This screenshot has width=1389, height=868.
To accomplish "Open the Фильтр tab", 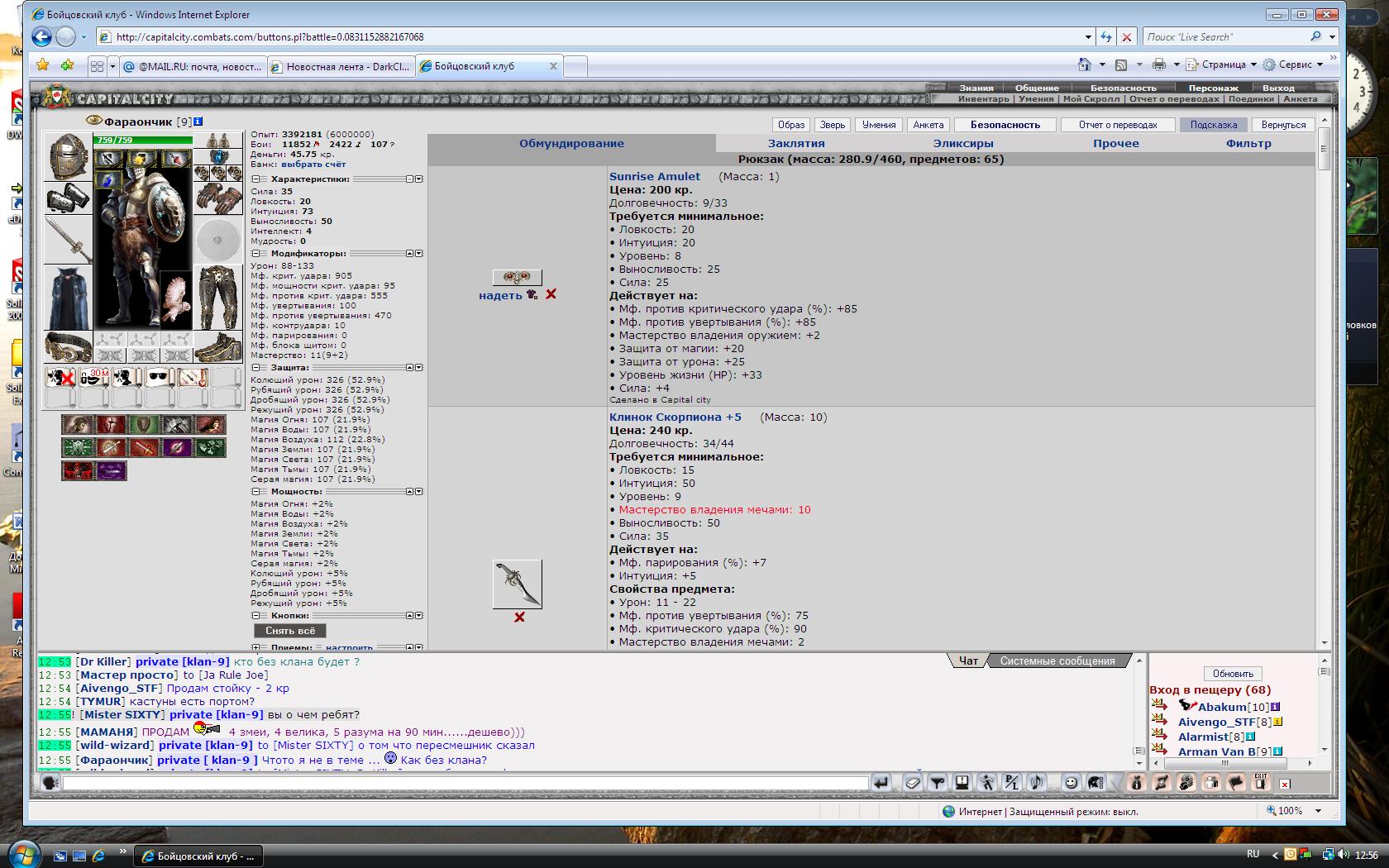I will [x=1248, y=143].
